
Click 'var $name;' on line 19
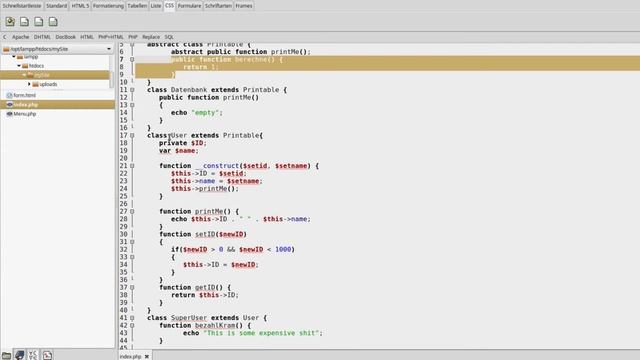click(179, 151)
